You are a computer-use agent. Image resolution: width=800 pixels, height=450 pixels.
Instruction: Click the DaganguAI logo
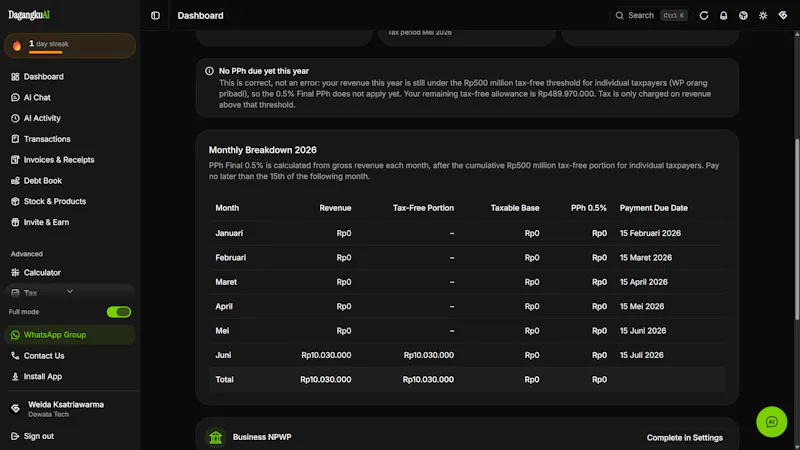coord(29,15)
